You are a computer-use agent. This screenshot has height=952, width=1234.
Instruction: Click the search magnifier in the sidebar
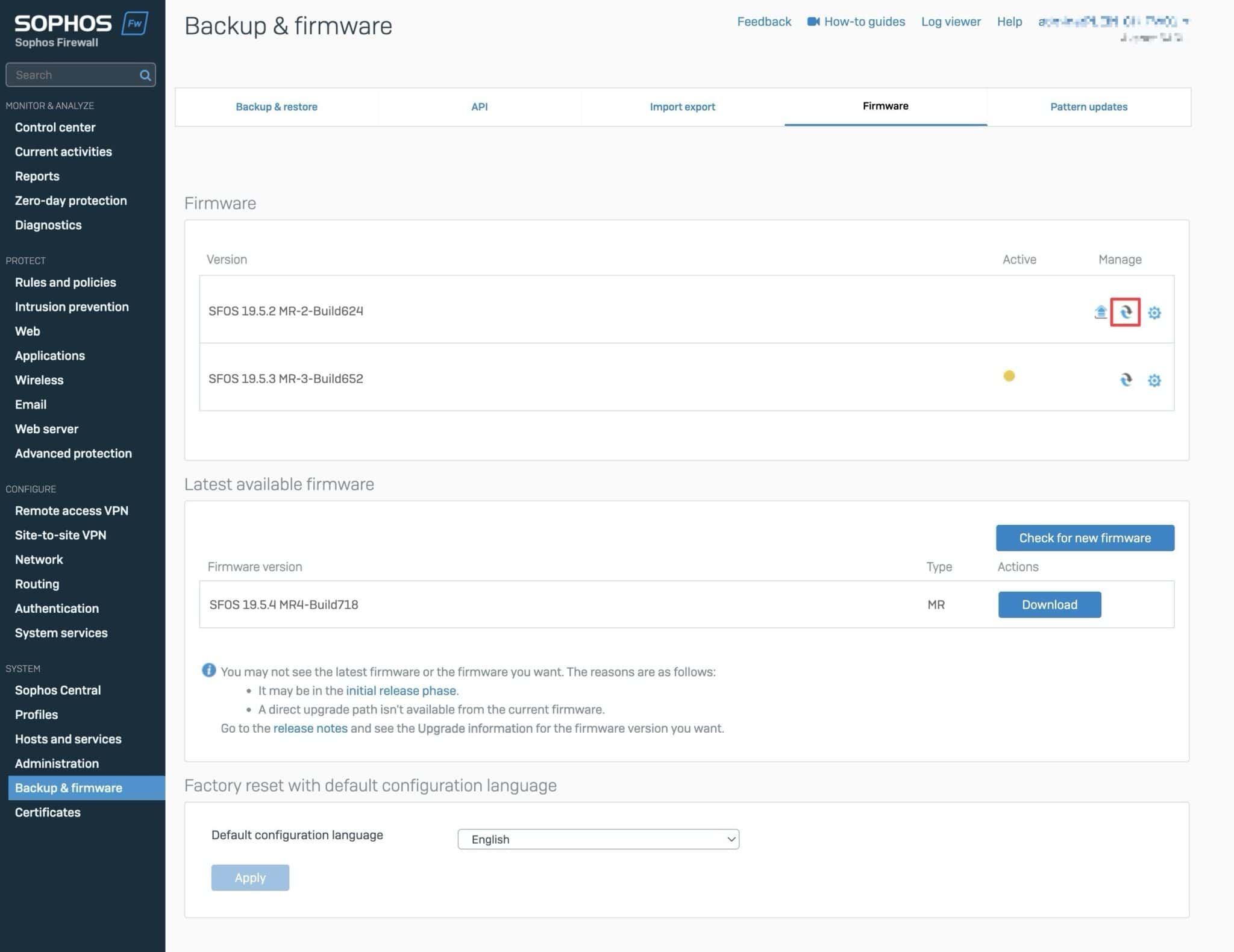click(145, 75)
